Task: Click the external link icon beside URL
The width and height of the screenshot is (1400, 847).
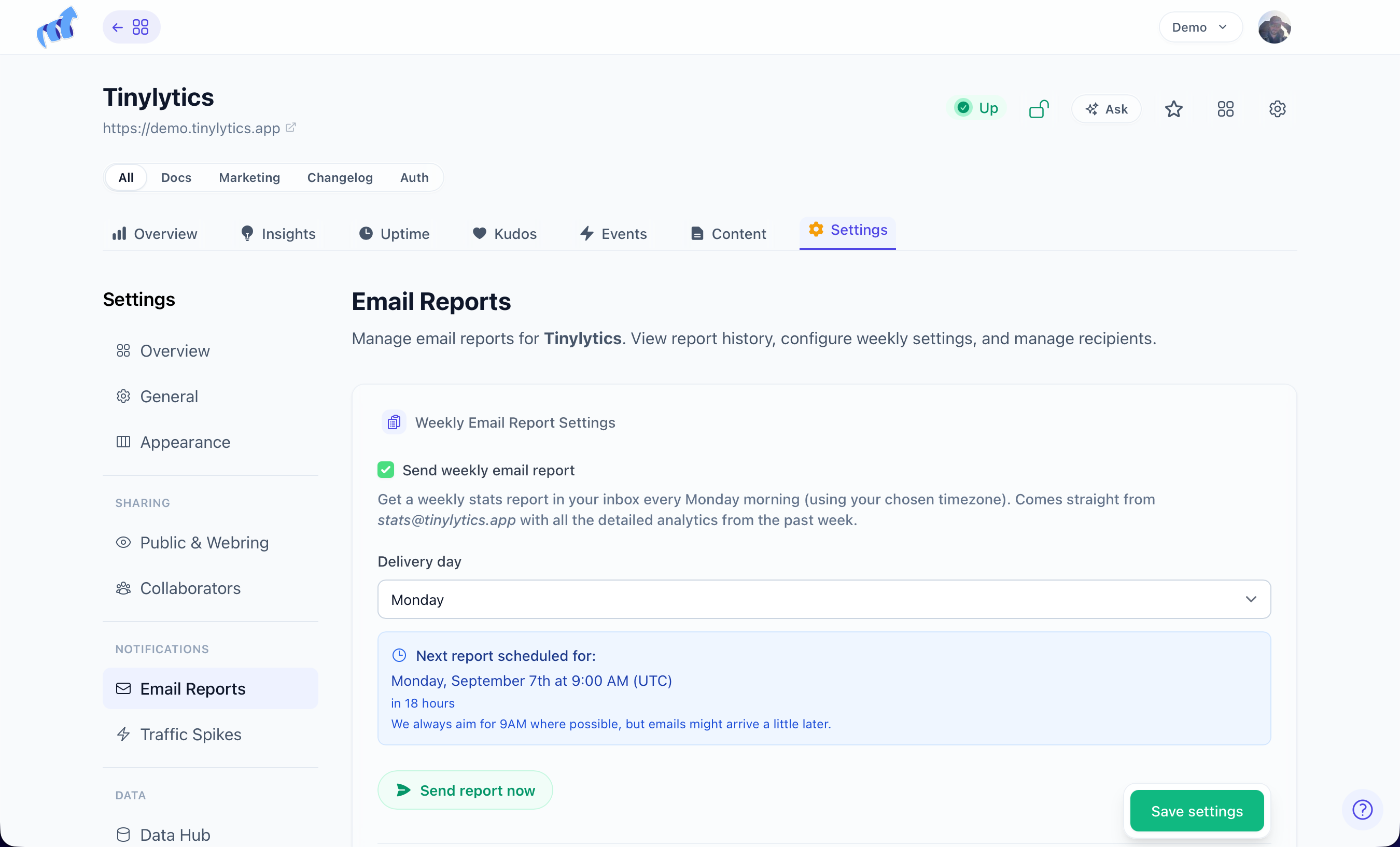Action: tap(291, 127)
